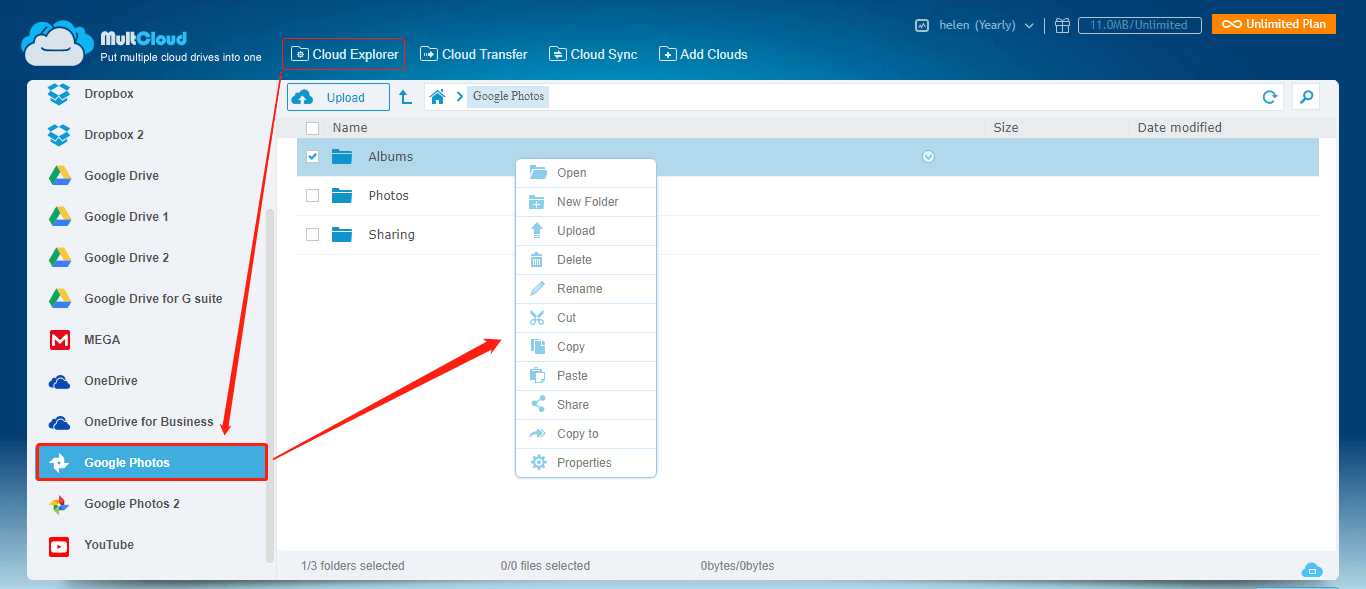Open the Add Clouds tab
Image resolution: width=1366 pixels, height=589 pixels.
[x=703, y=54]
